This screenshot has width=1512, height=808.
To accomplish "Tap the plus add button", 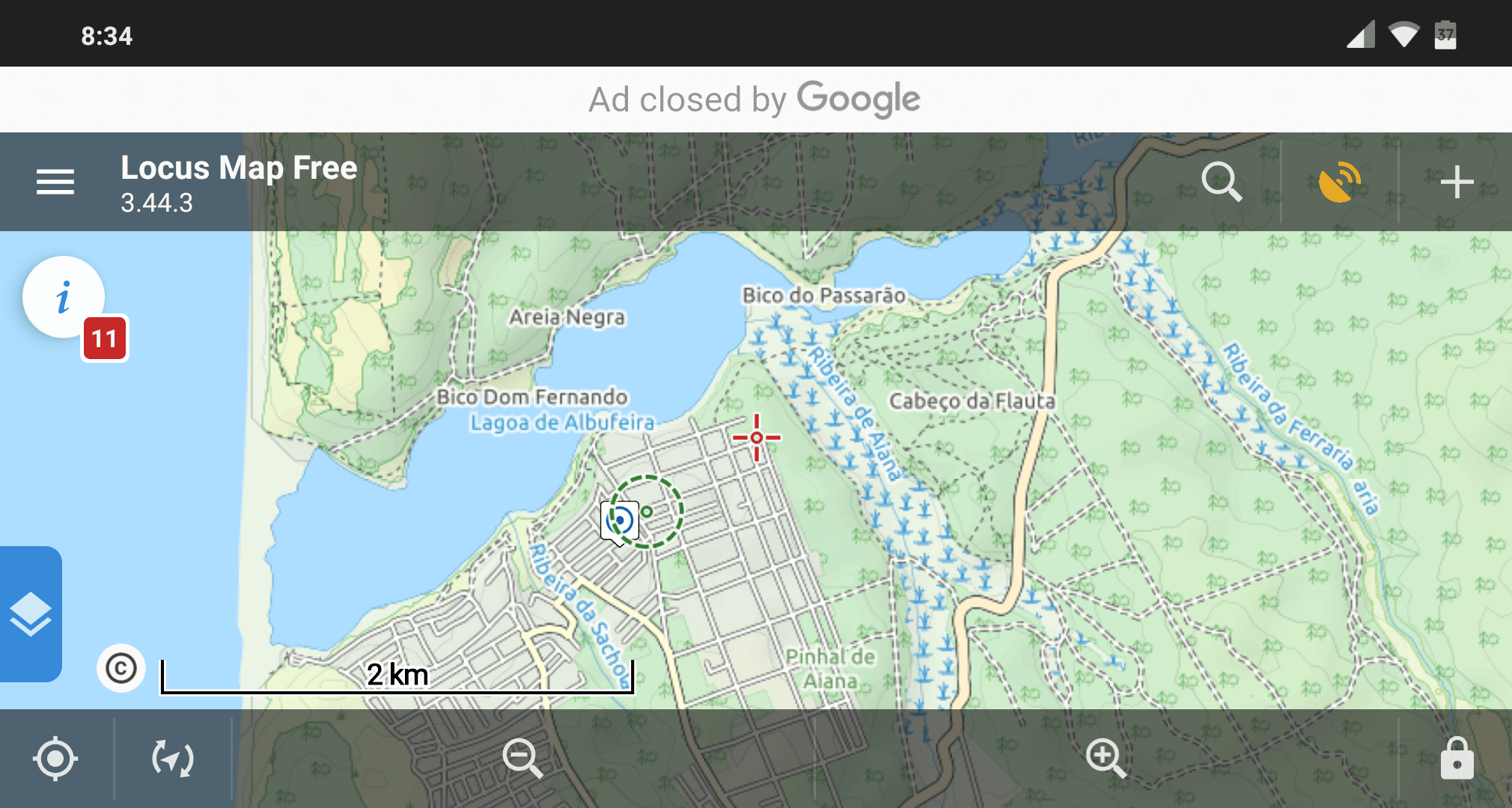I will [1457, 182].
